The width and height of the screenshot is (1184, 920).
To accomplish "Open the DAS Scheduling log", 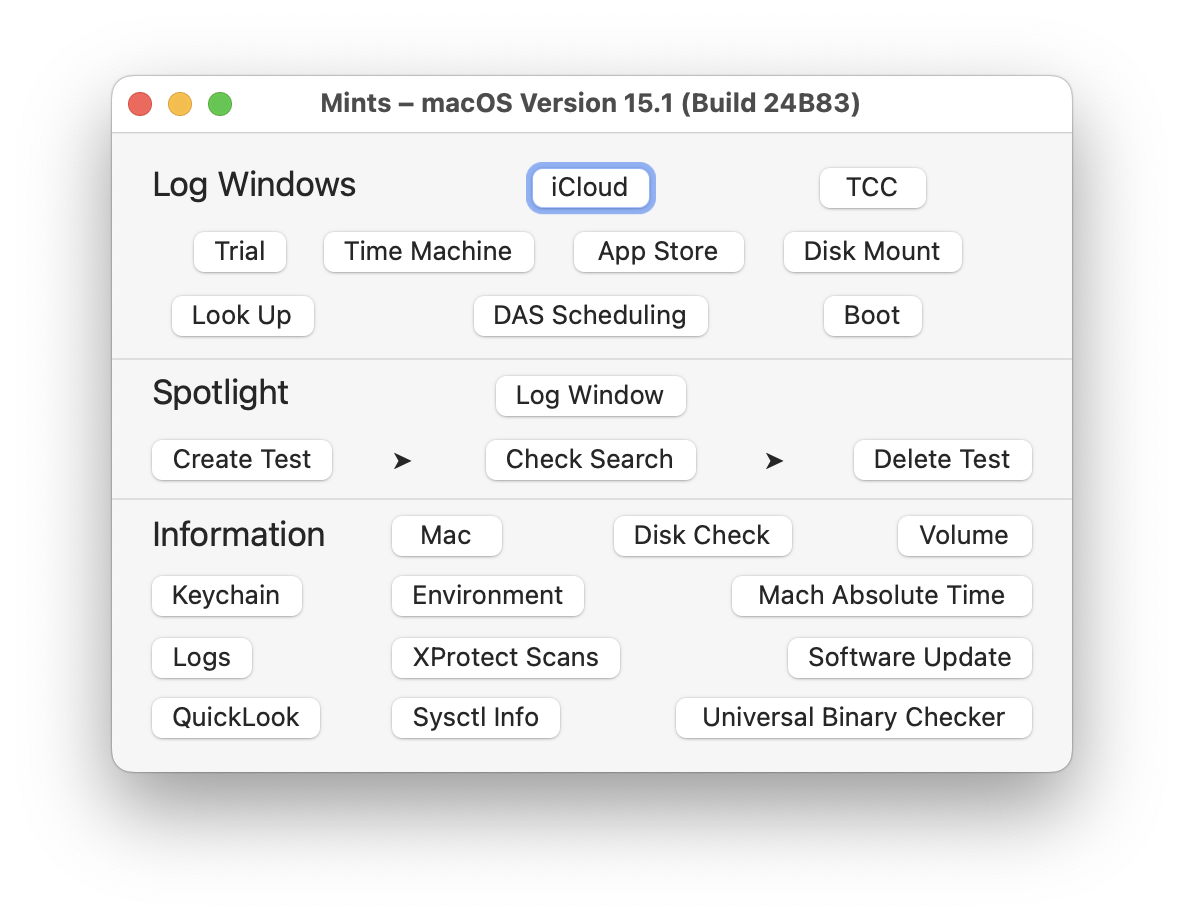I will coord(590,315).
